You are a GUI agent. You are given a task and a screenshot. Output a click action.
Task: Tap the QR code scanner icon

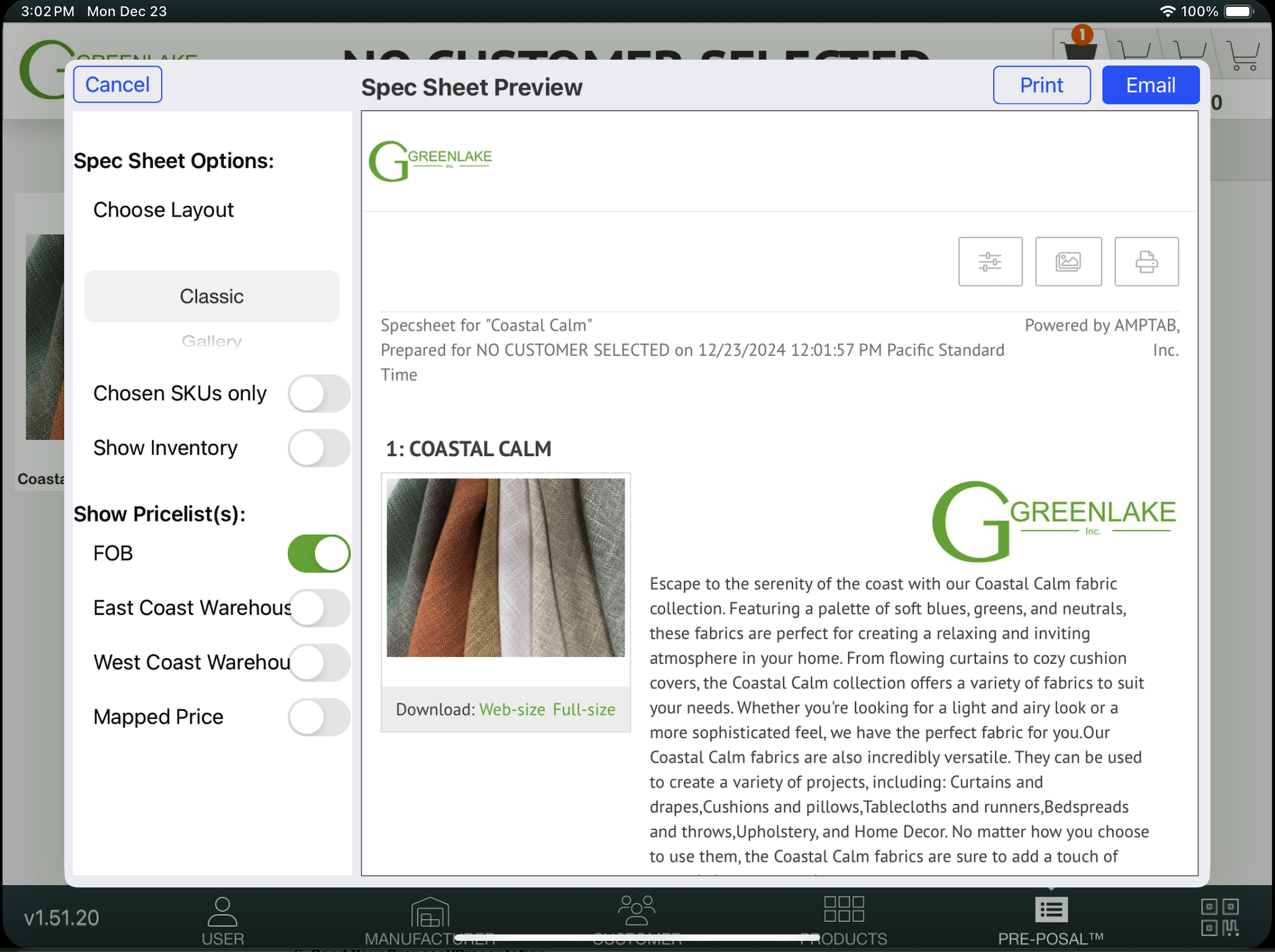pyautogui.click(x=1219, y=917)
